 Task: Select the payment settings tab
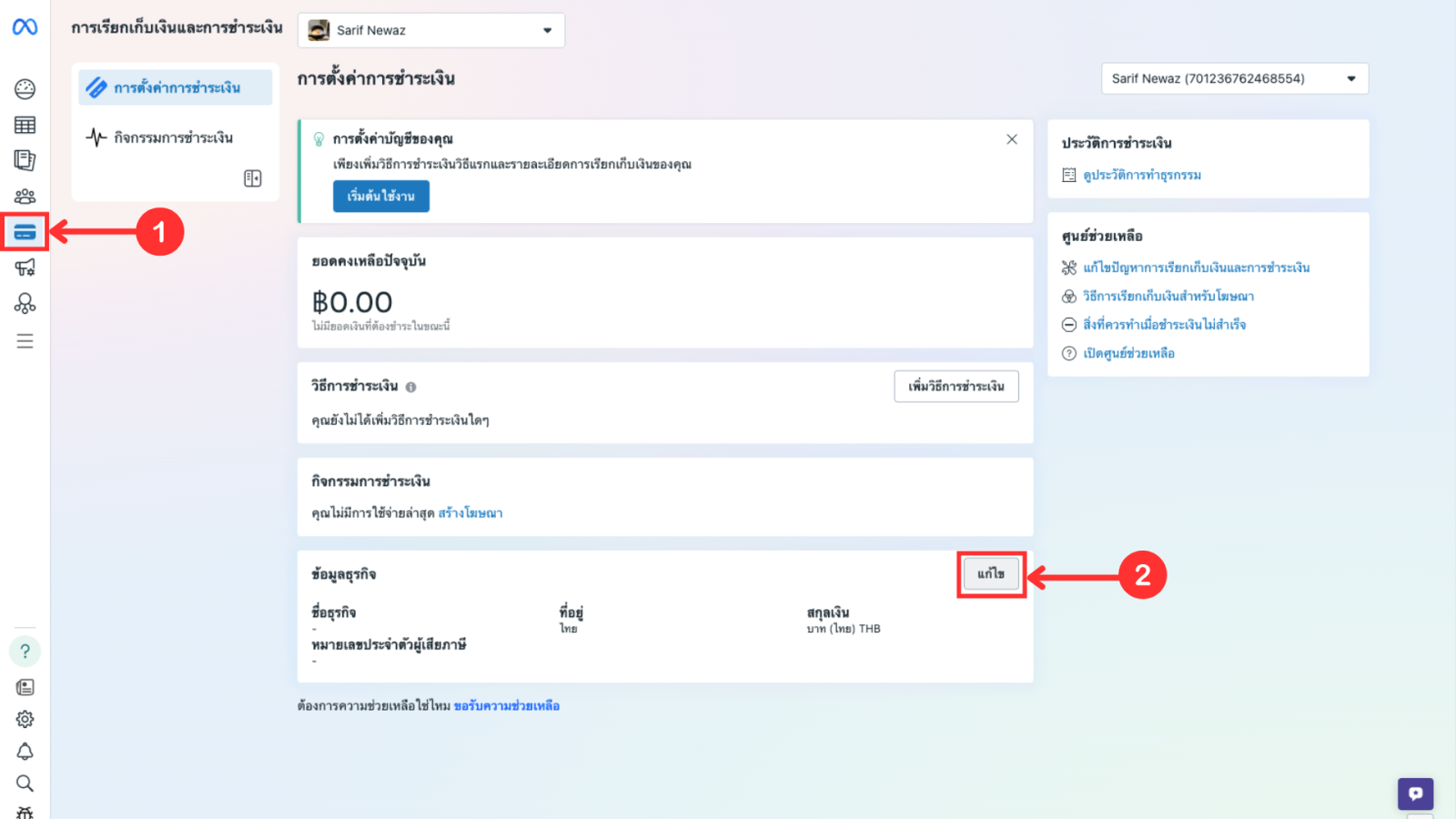click(176, 87)
